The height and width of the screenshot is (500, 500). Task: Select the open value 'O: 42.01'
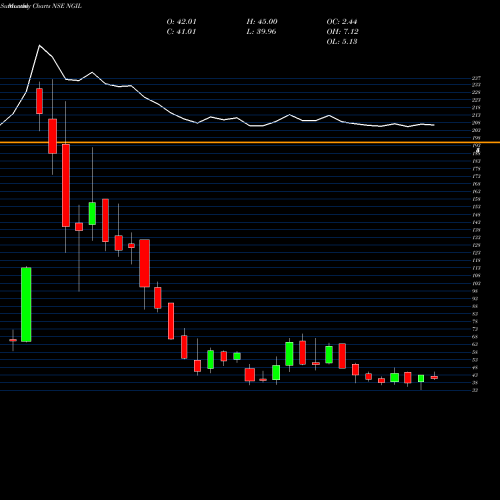click(181, 22)
